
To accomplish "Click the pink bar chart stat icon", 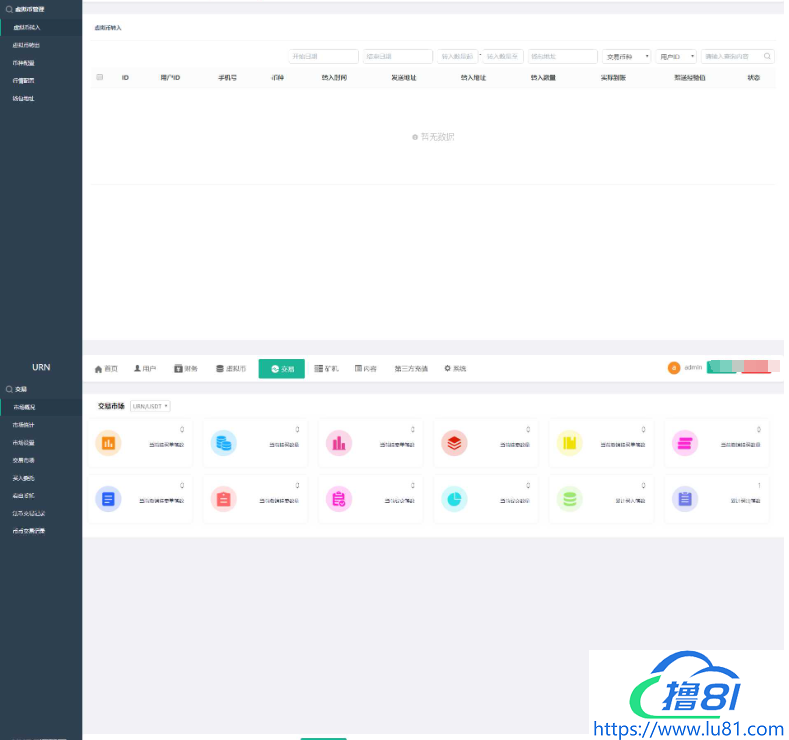I will [x=338, y=442].
